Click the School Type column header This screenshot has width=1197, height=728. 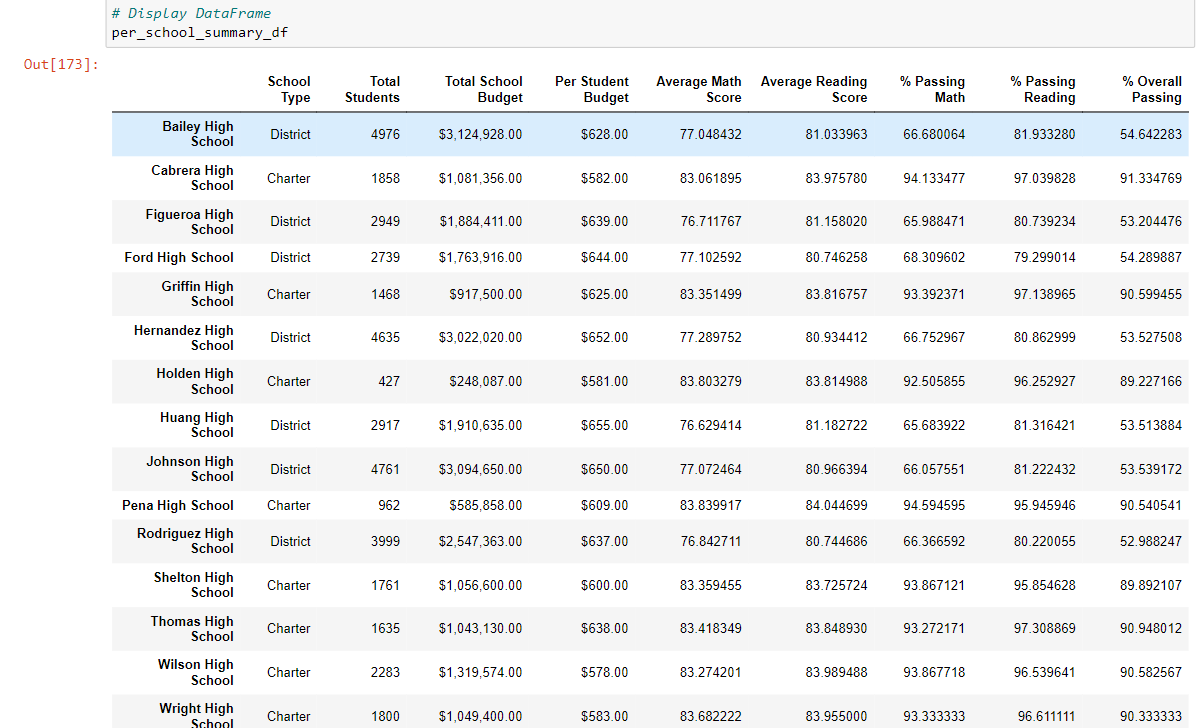point(289,89)
